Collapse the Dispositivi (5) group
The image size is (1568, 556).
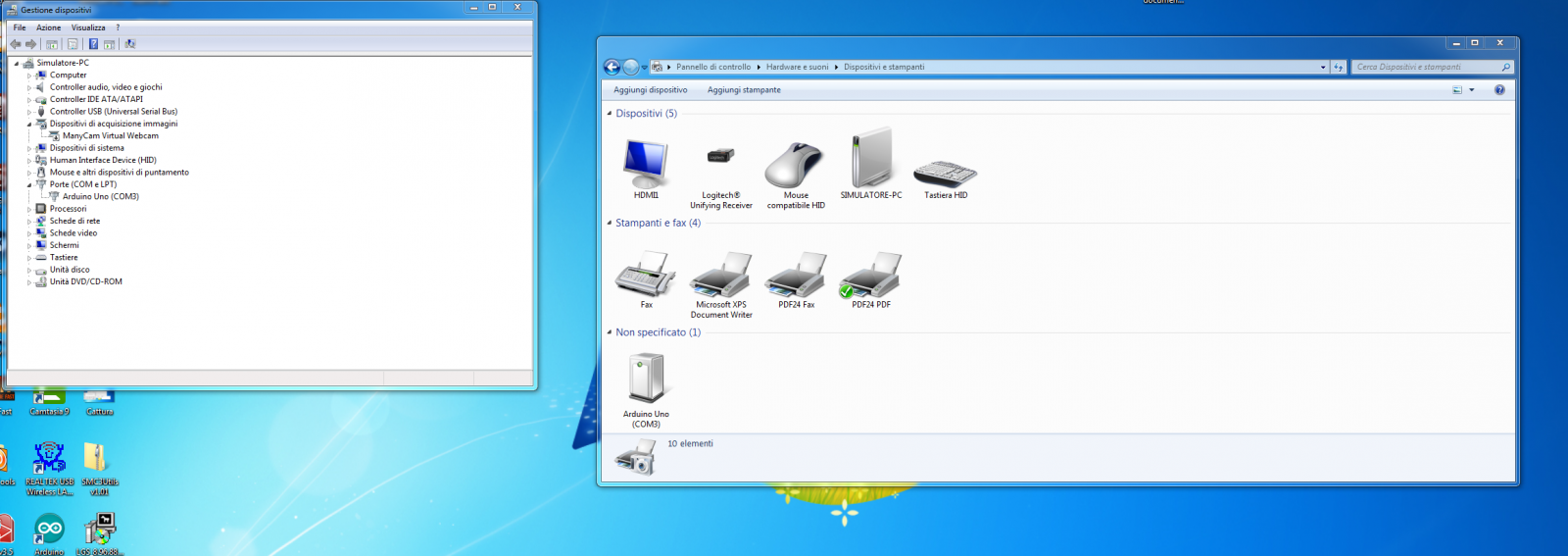[x=610, y=114]
